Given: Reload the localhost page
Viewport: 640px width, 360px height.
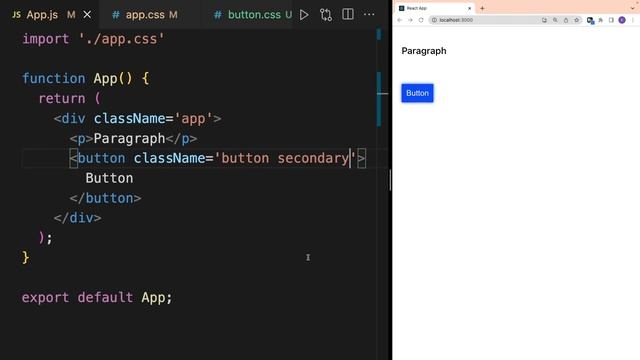Looking at the screenshot, I should pyautogui.click(x=421, y=20).
